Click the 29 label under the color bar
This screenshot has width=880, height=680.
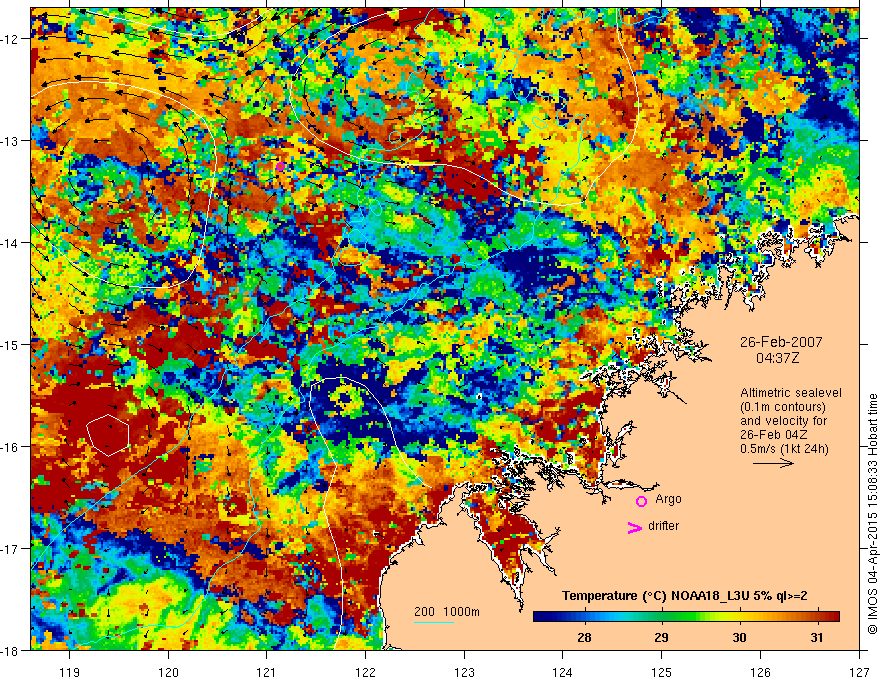pyautogui.click(x=662, y=637)
